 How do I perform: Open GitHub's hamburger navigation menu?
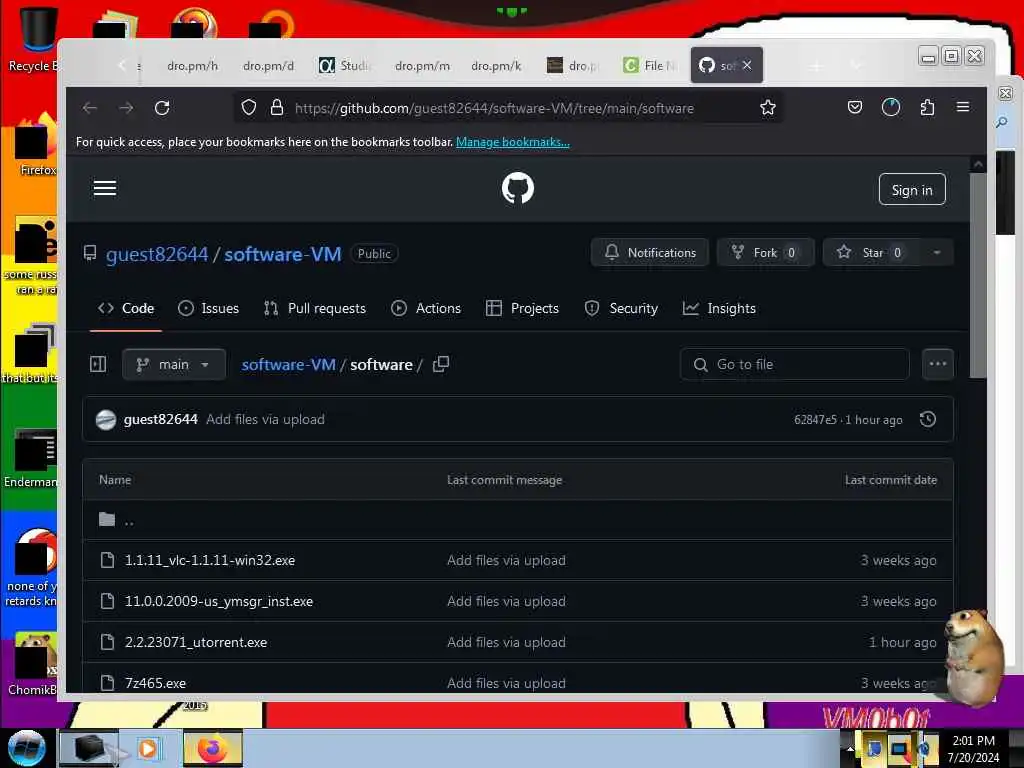click(105, 189)
